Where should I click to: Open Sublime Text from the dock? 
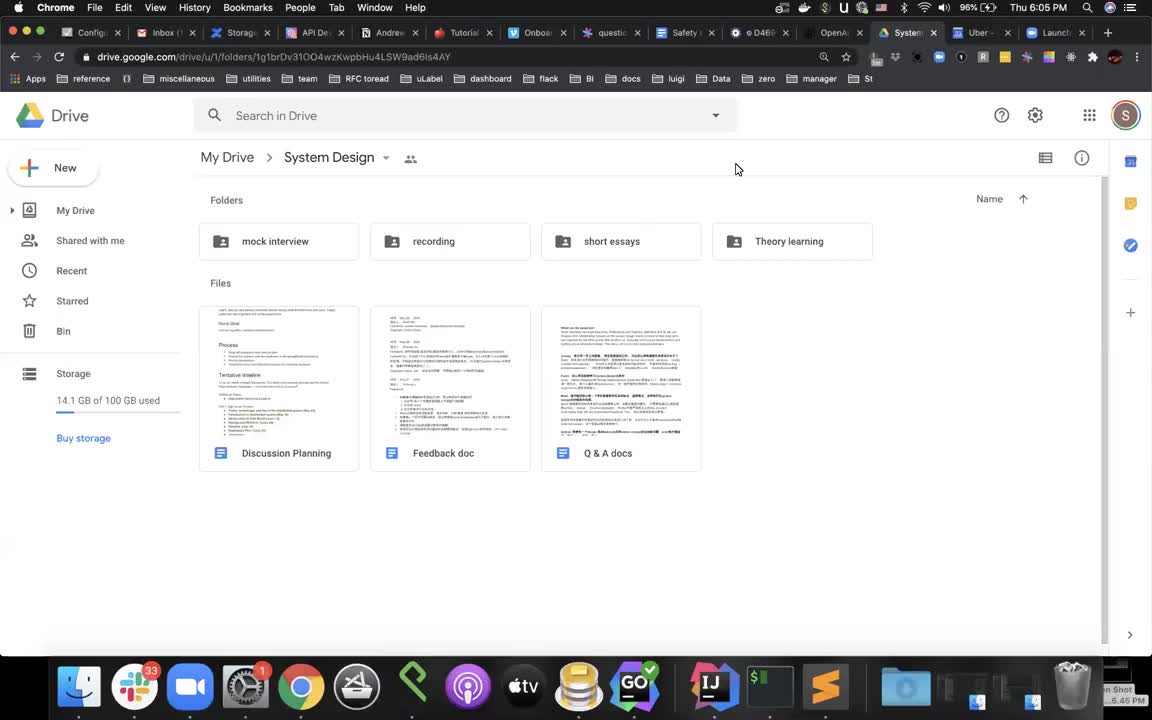825,686
